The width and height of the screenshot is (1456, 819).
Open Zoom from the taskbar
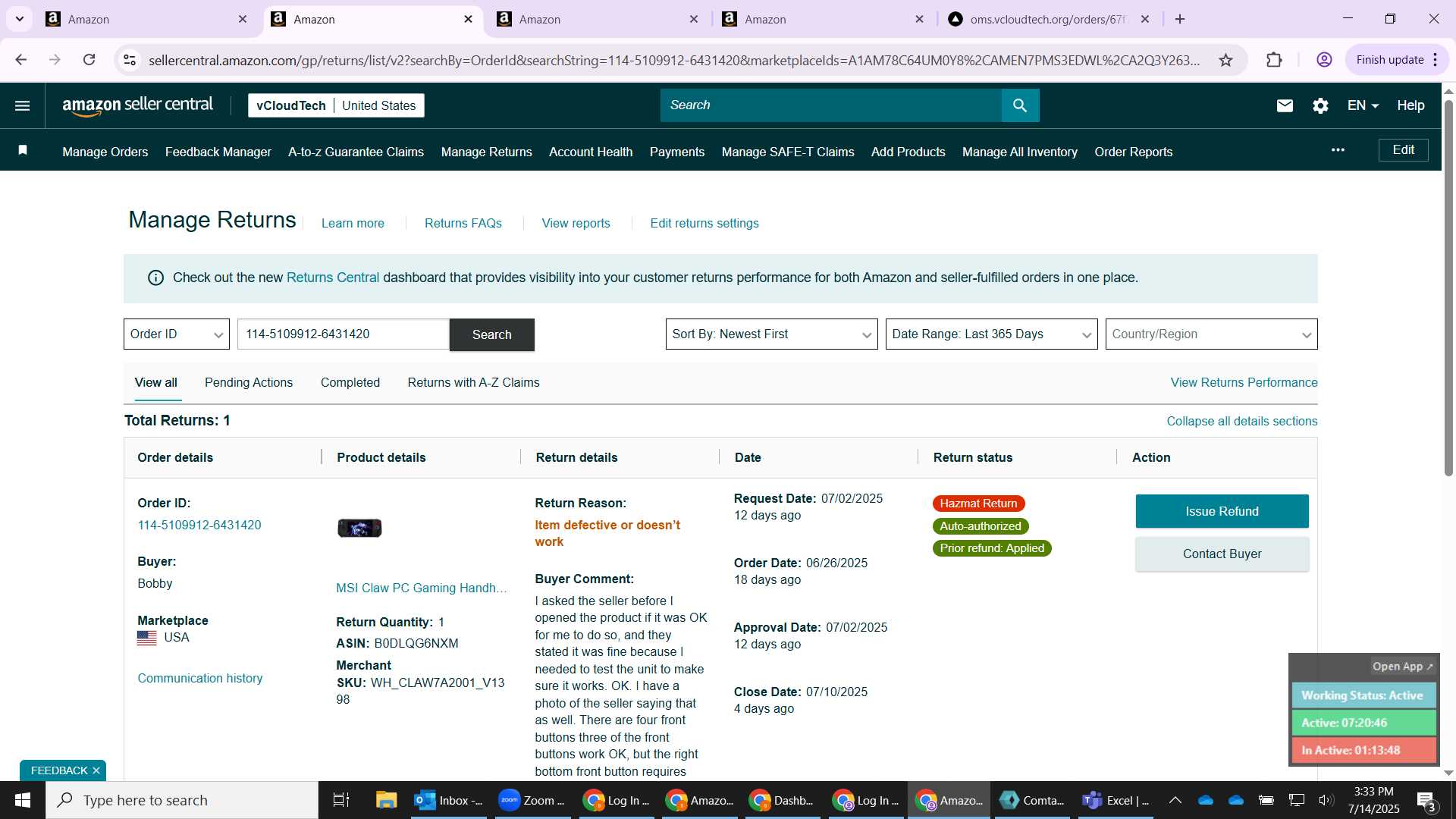(x=532, y=800)
